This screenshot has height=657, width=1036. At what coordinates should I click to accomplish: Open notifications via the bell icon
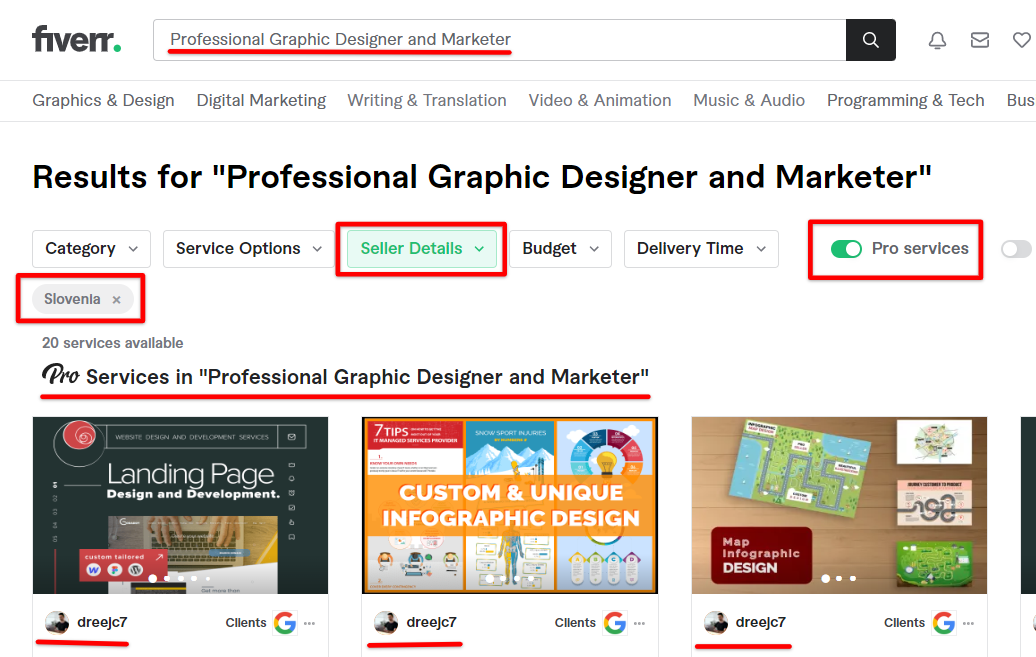click(937, 40)
